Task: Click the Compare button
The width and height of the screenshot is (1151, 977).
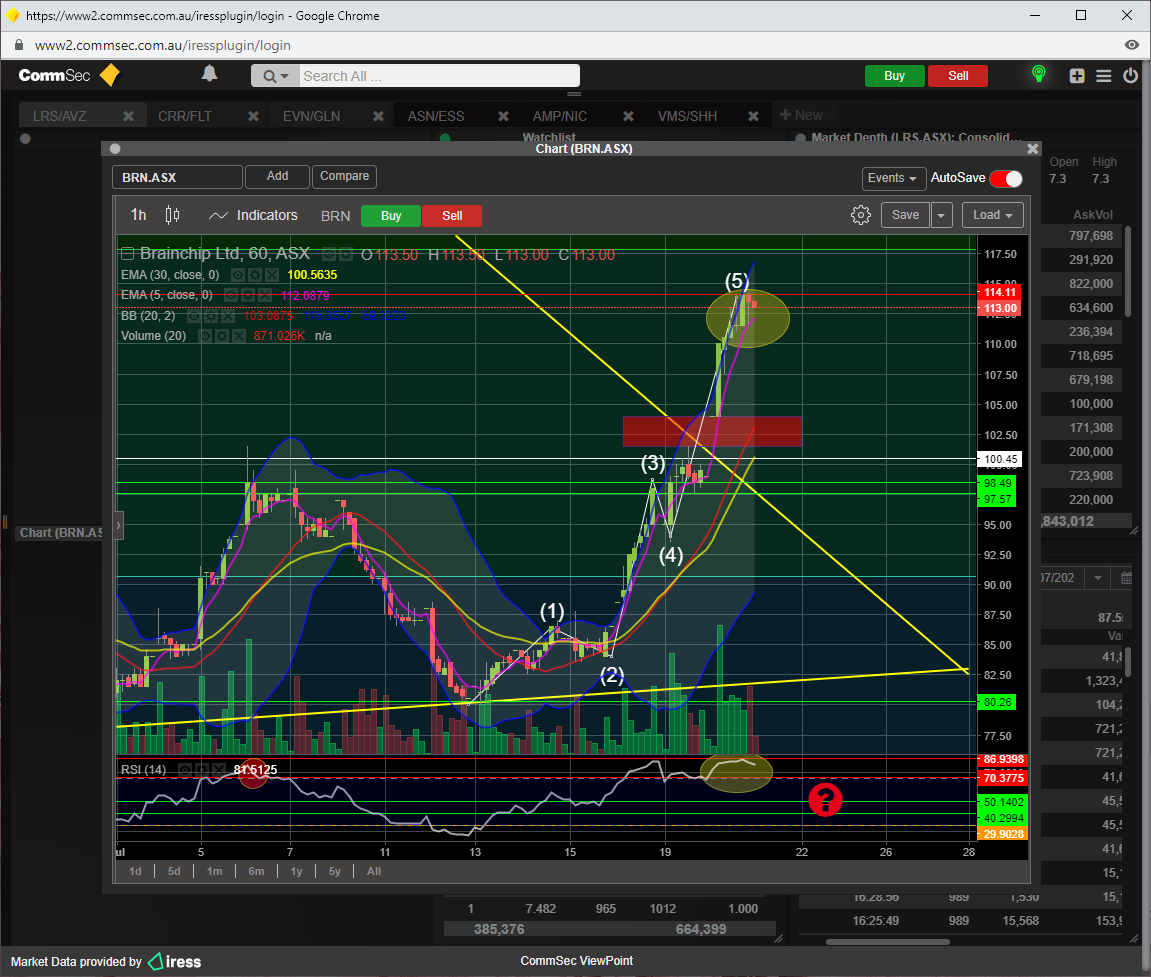Action: click(344, 176)
